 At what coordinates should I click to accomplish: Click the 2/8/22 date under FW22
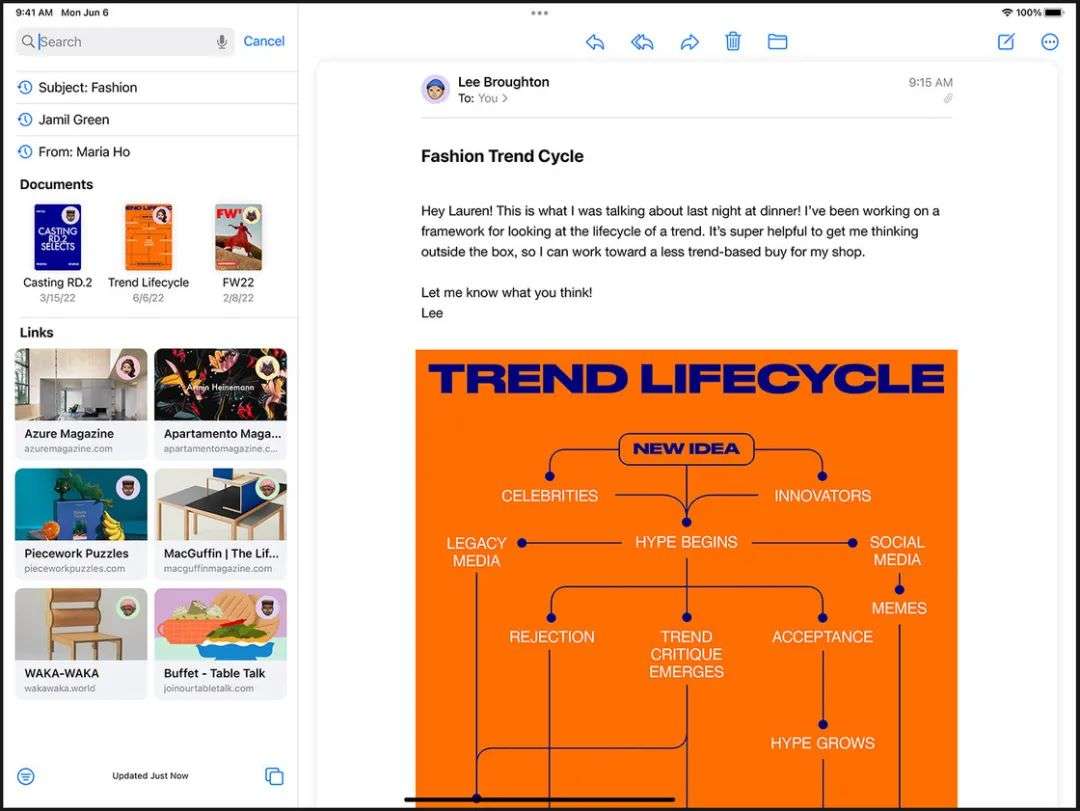click(x=238, y=298)
